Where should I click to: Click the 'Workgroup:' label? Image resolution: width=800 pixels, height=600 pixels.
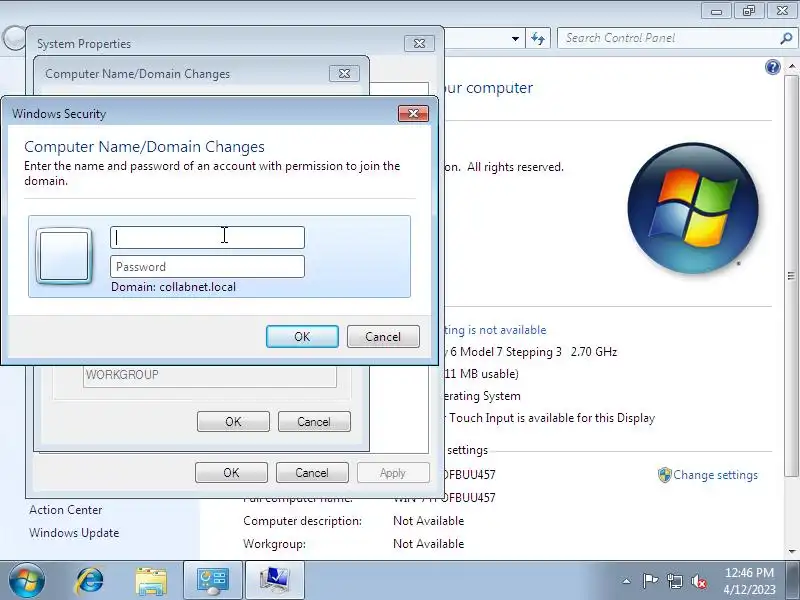[274, 544]
